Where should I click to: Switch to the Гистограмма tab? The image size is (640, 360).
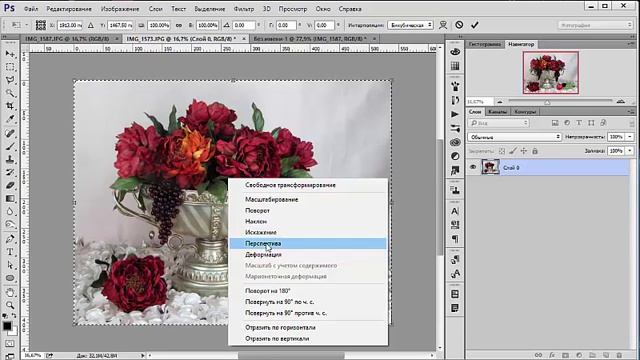(484, 44)
